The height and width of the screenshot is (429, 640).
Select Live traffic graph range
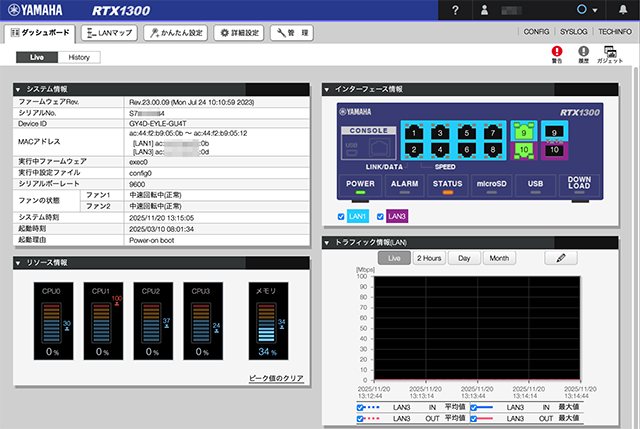[x=394, y=258]
